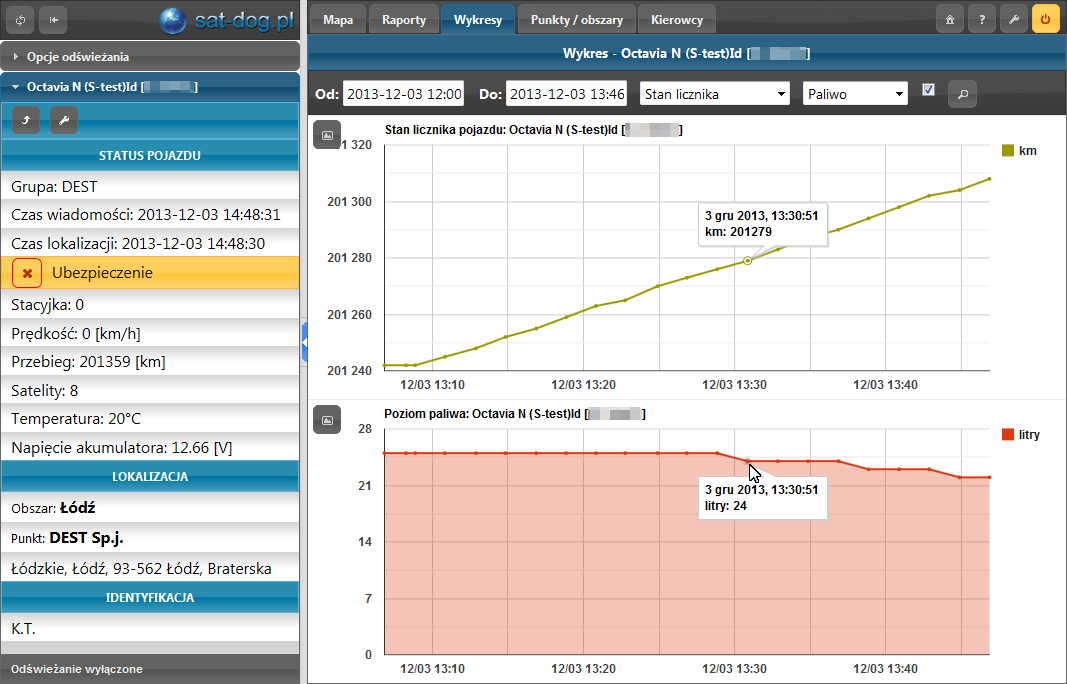This screenshot has height=684, width=1067.
Task: Click the red litry legend color swatch
Action: pyautogui.click(x=1007, y=435)
